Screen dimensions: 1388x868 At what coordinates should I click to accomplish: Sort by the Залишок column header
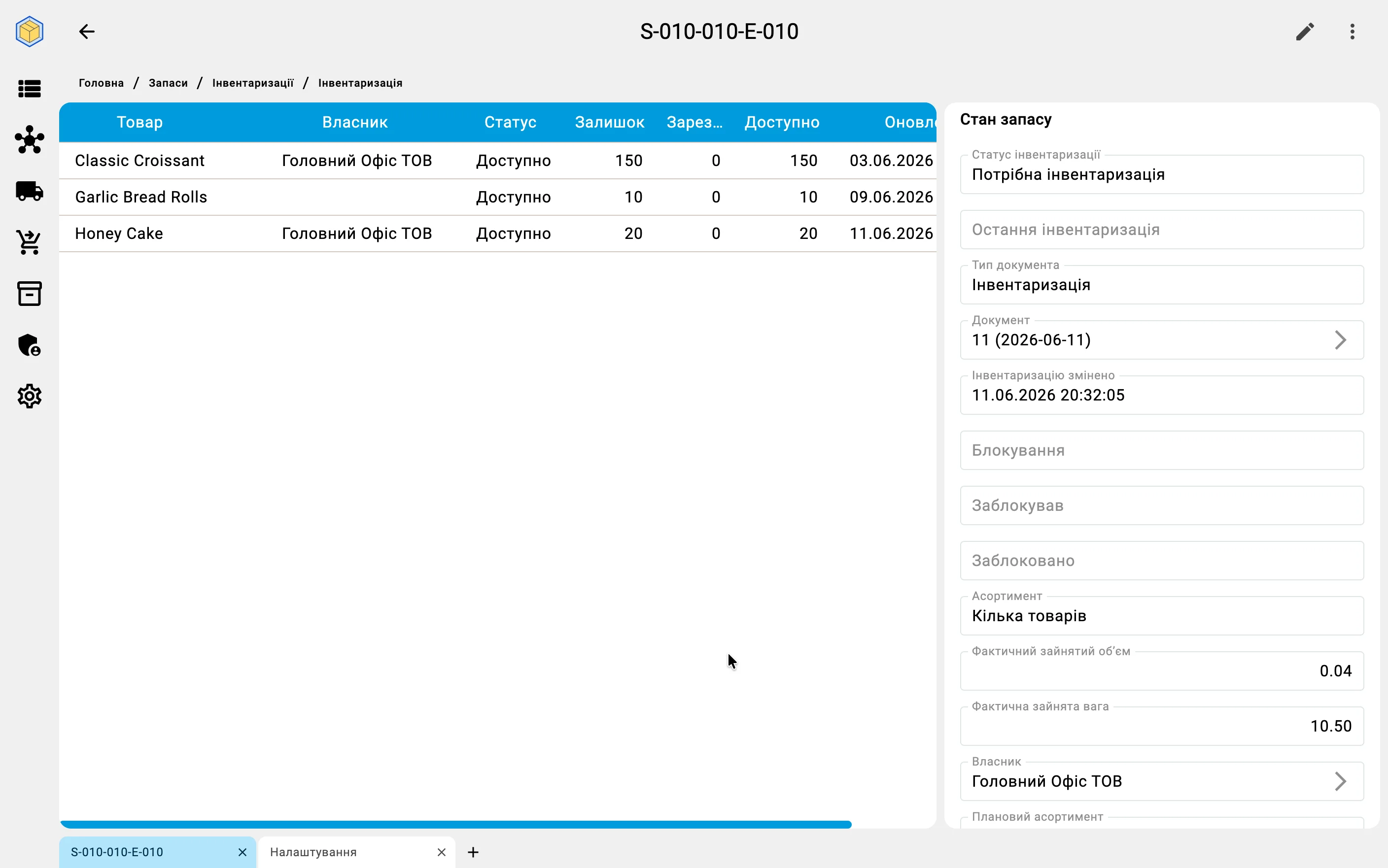[609, 122]
